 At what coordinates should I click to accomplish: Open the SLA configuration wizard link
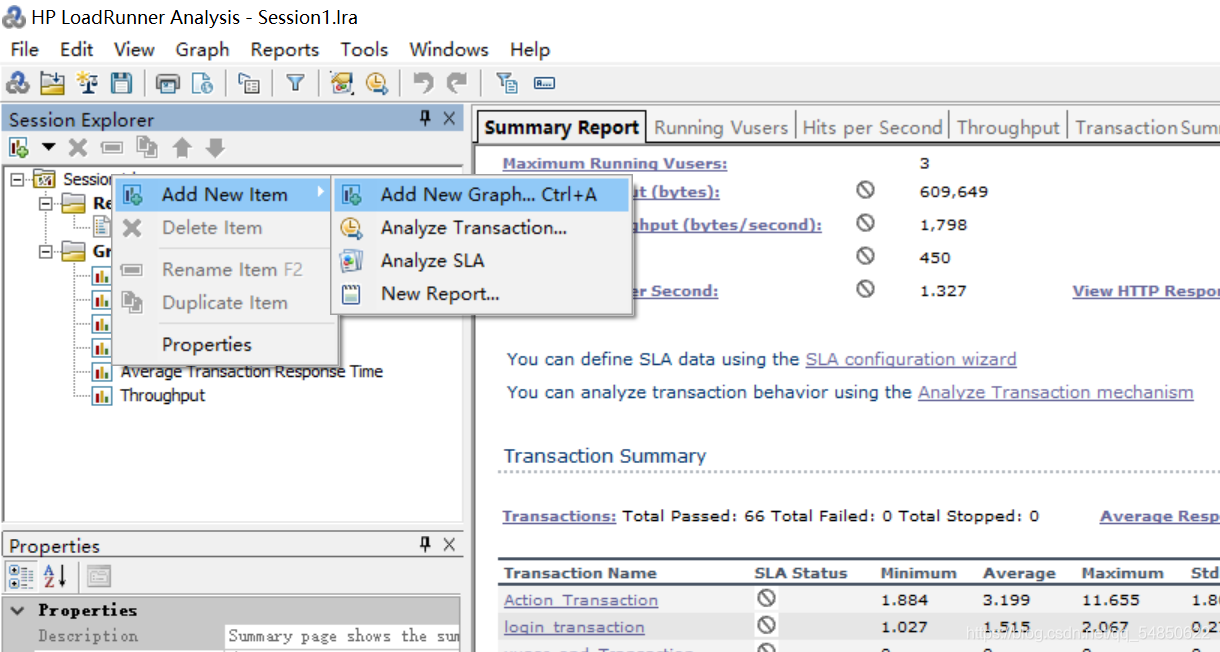911,359
